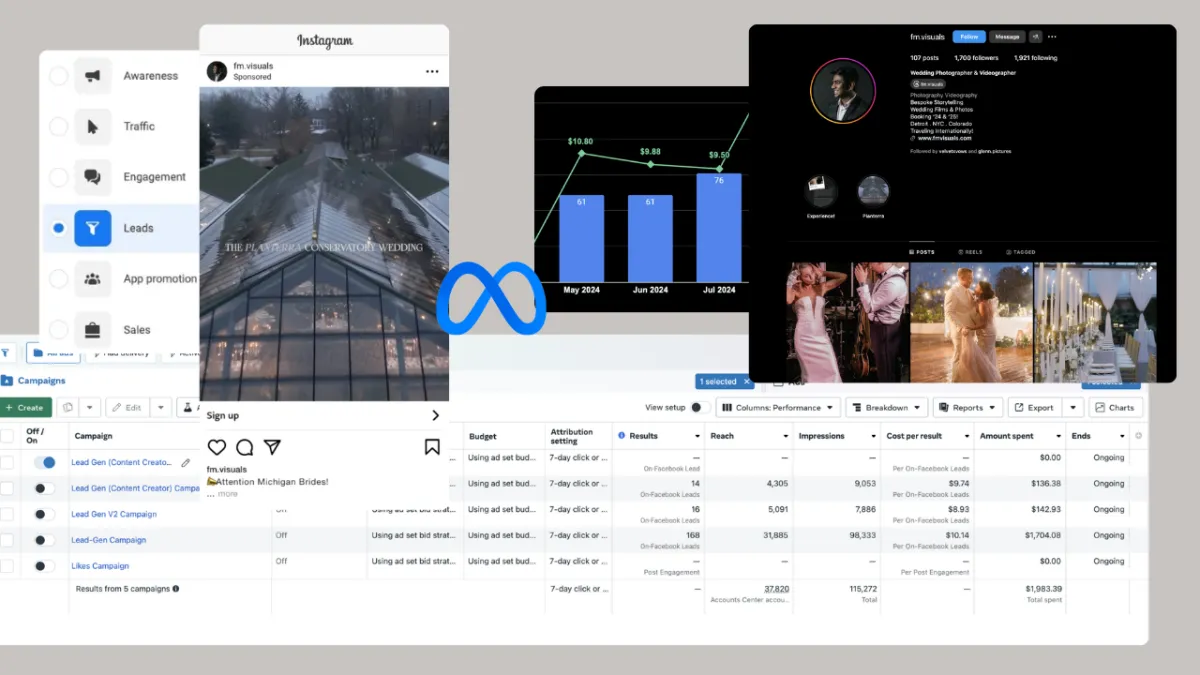Viewport: 1200px width, 675px height.
Task: Turn on the Likes Campaign toggle
Action: [x=44, y=566]
